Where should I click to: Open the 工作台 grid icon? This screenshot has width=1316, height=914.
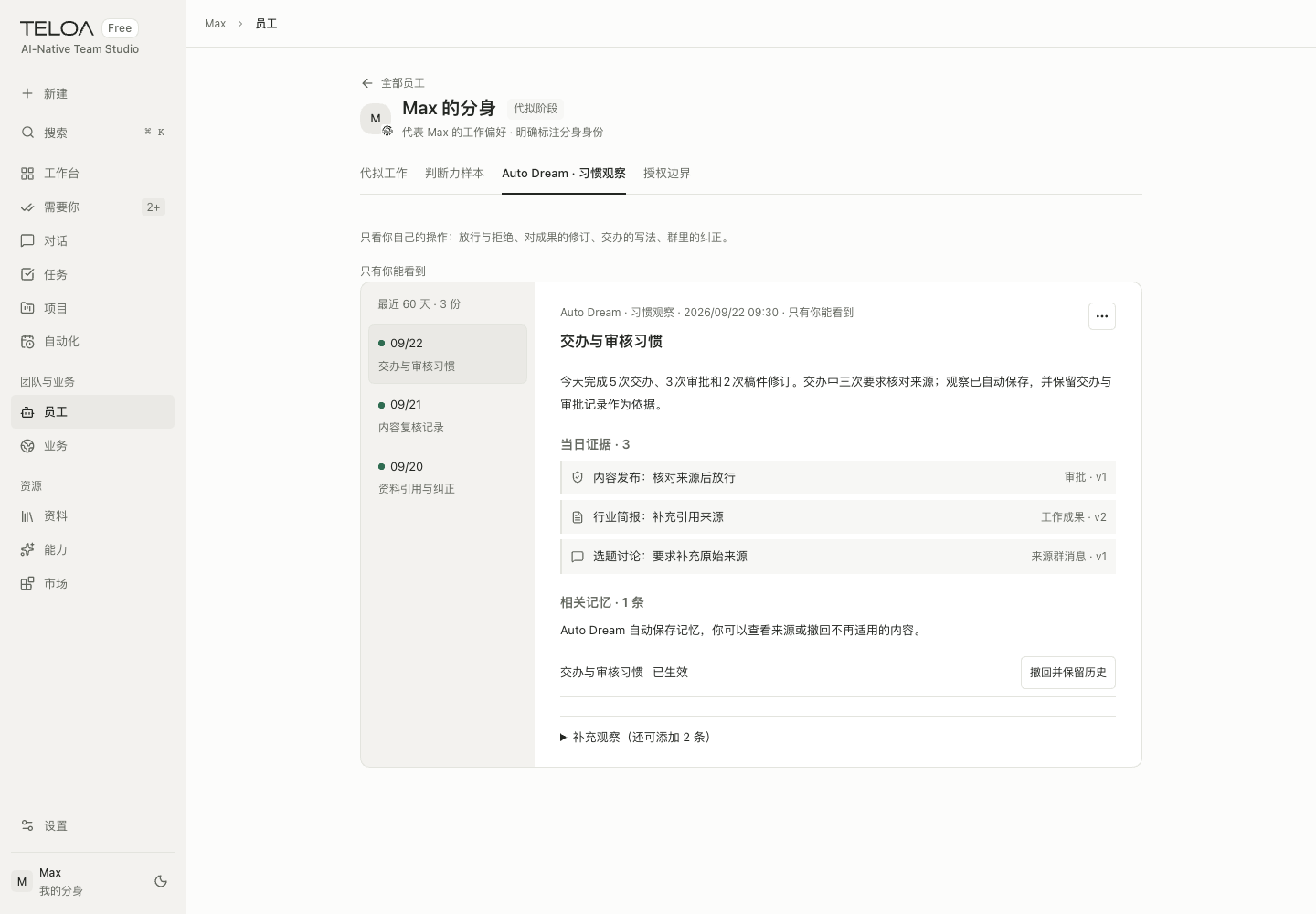click(27, 173)
